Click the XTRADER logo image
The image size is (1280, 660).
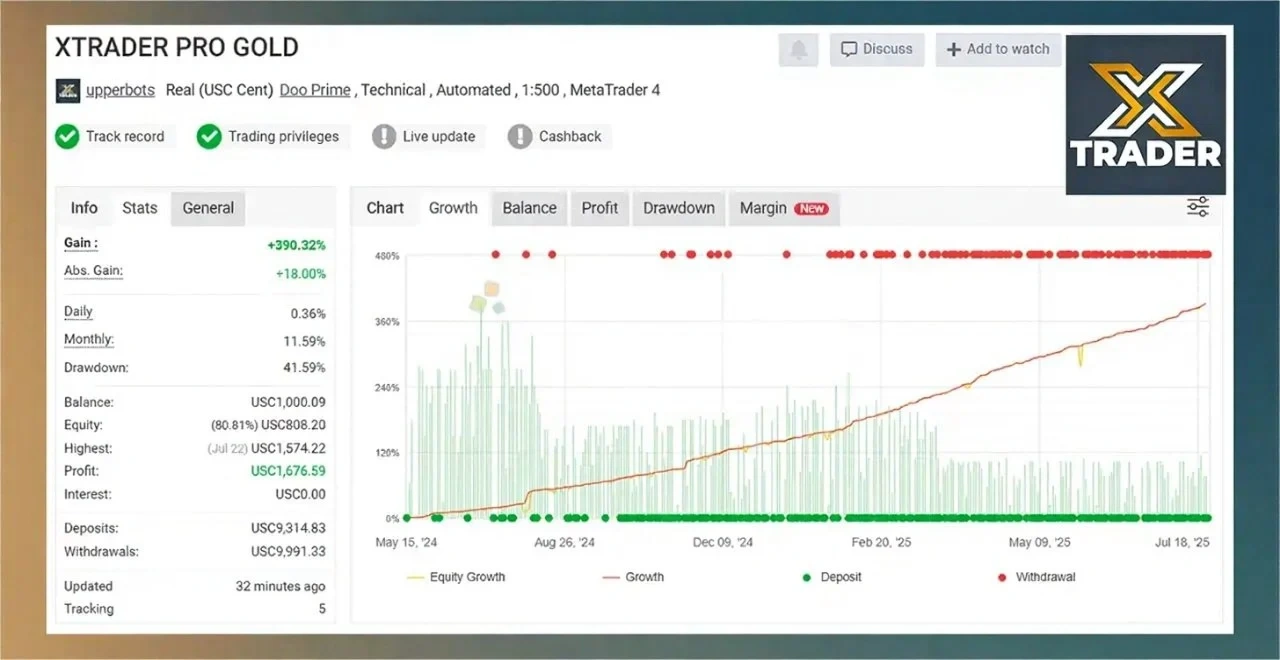tap(1145, 115)
